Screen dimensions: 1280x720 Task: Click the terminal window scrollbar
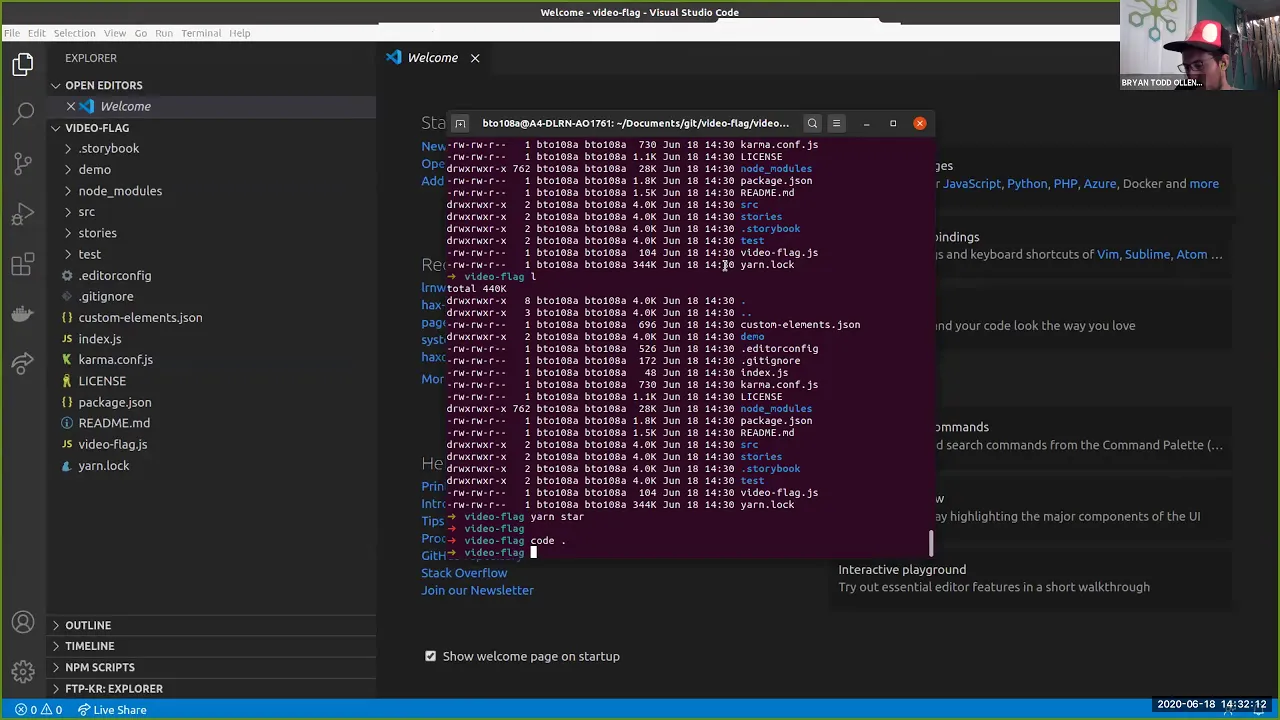[x=931, y=543]
